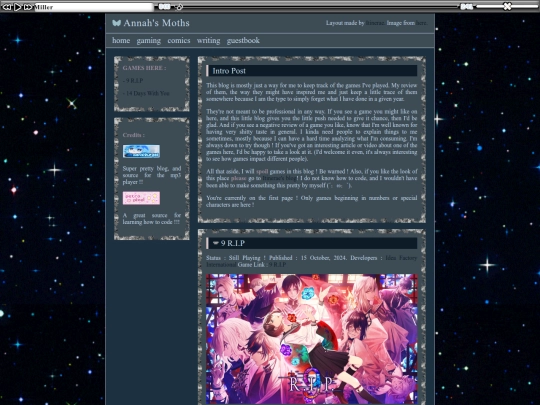The width and height of the screenshot is (540, 405).
Task: Follow the 'here' image source link
Action: 421,23
